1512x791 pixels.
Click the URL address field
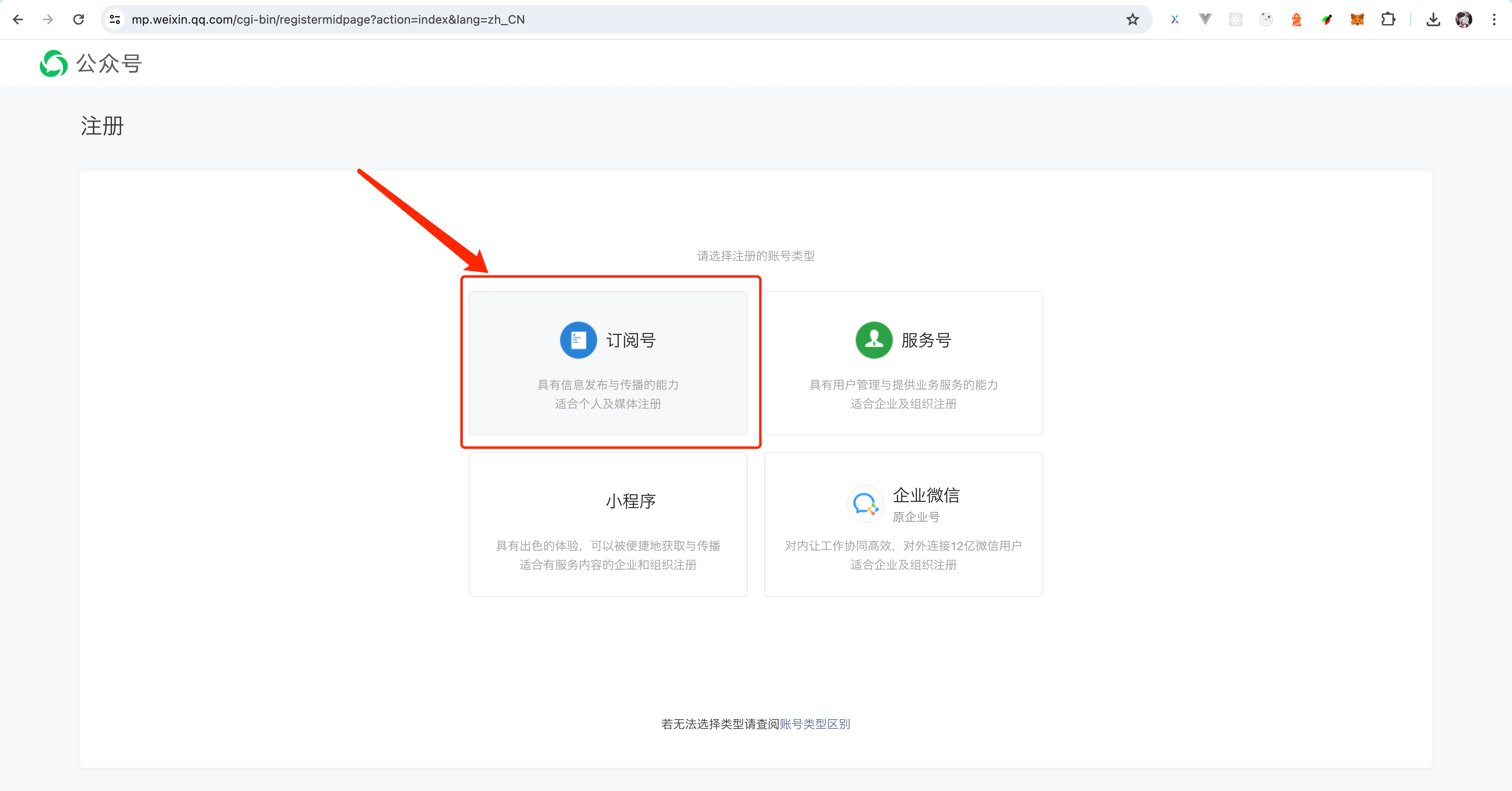click(x=587, y=19)
